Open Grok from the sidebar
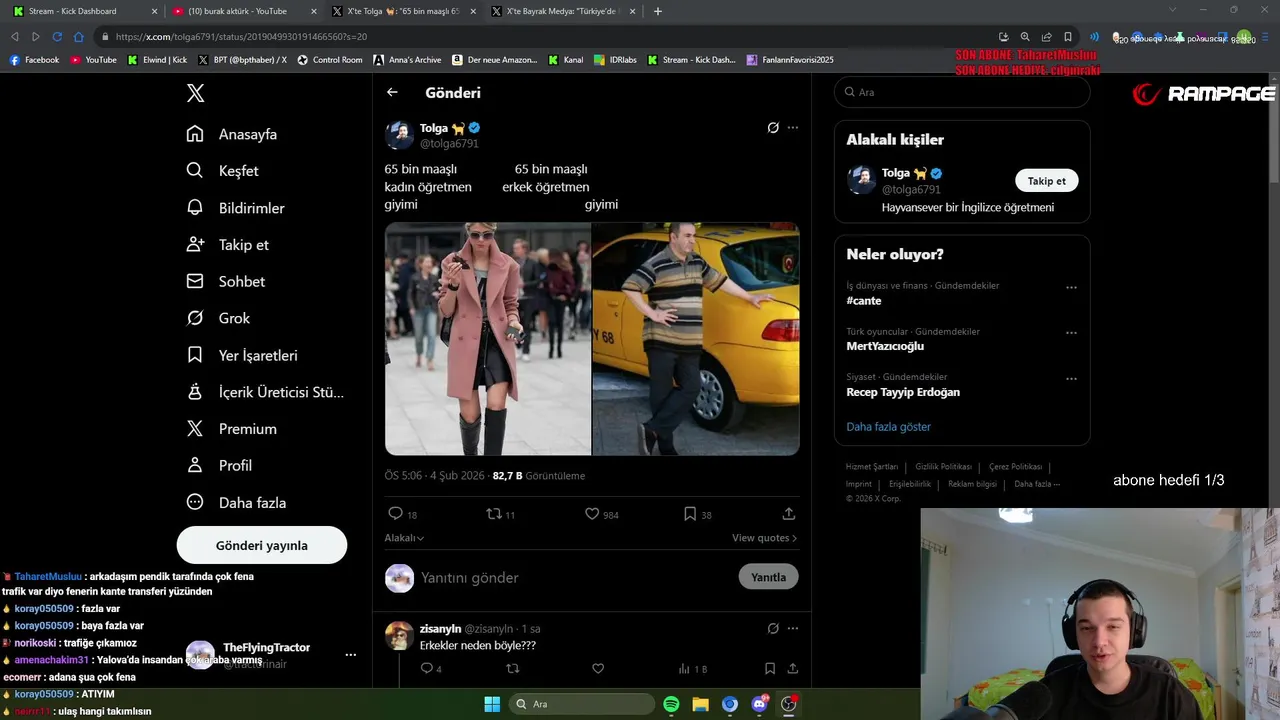Image resolution: width=1280 pixels, height=720 pixels. click(218, 318)
